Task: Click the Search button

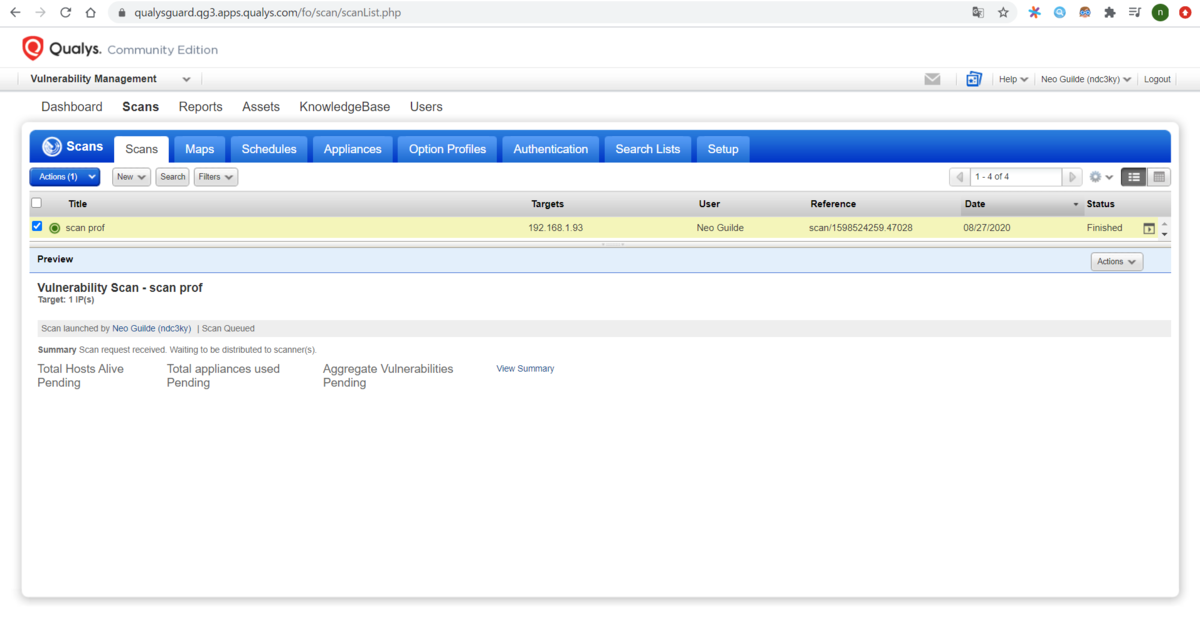Action: point(172,176)
